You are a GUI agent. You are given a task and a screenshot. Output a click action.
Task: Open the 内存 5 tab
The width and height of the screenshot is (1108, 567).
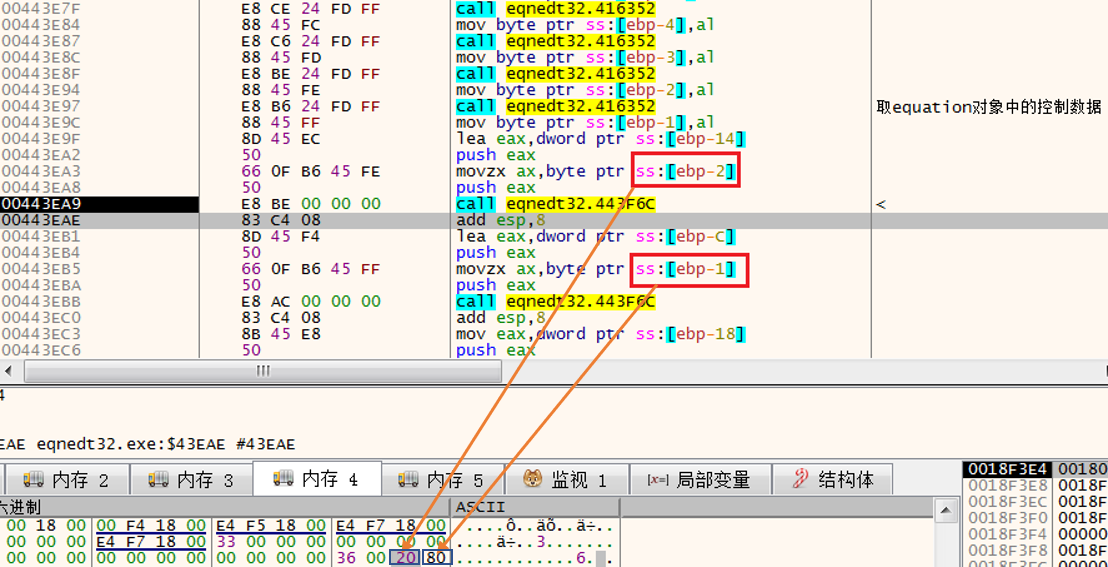point(442,480)
